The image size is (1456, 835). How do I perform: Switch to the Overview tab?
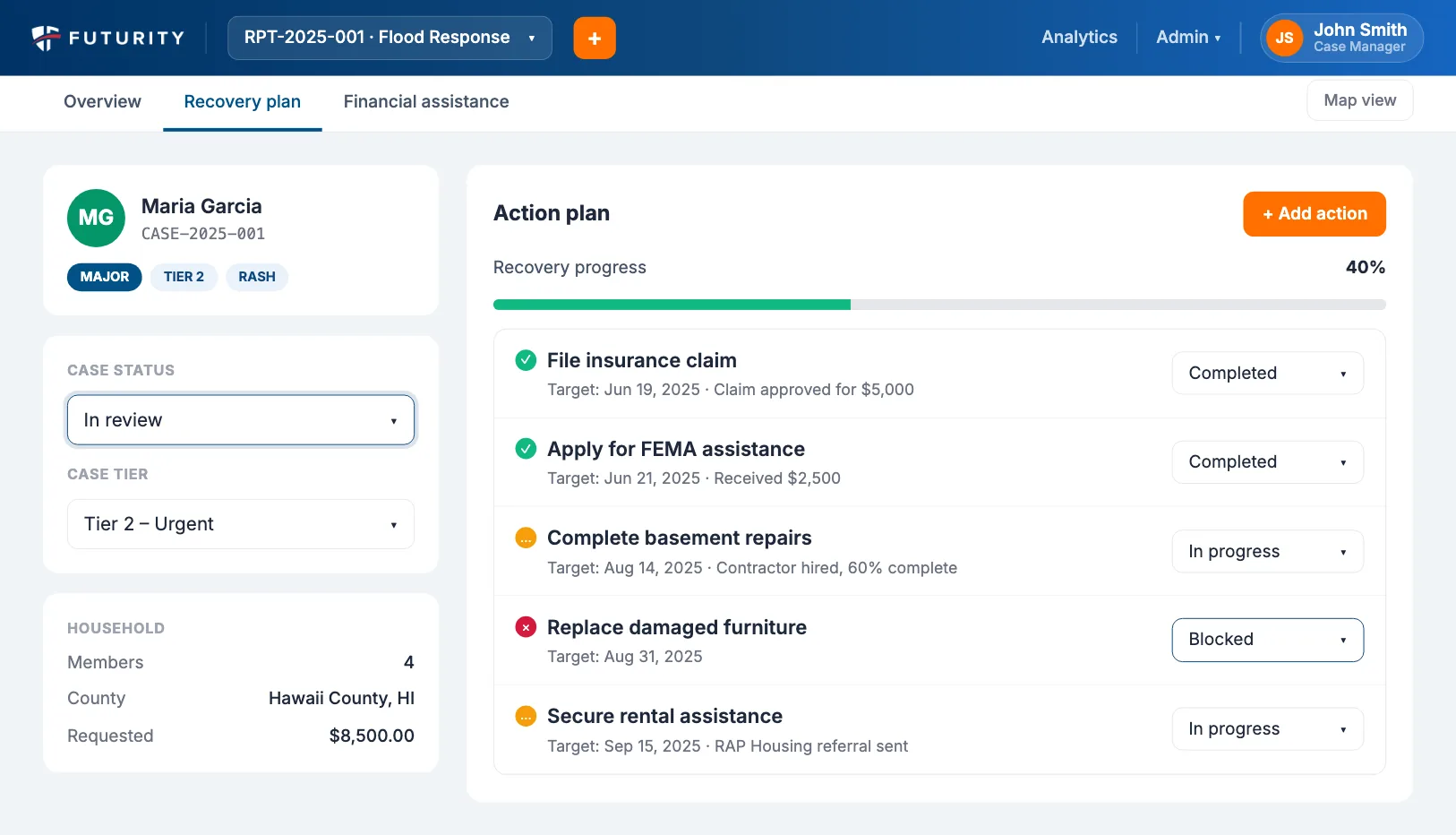coord(102,102)
